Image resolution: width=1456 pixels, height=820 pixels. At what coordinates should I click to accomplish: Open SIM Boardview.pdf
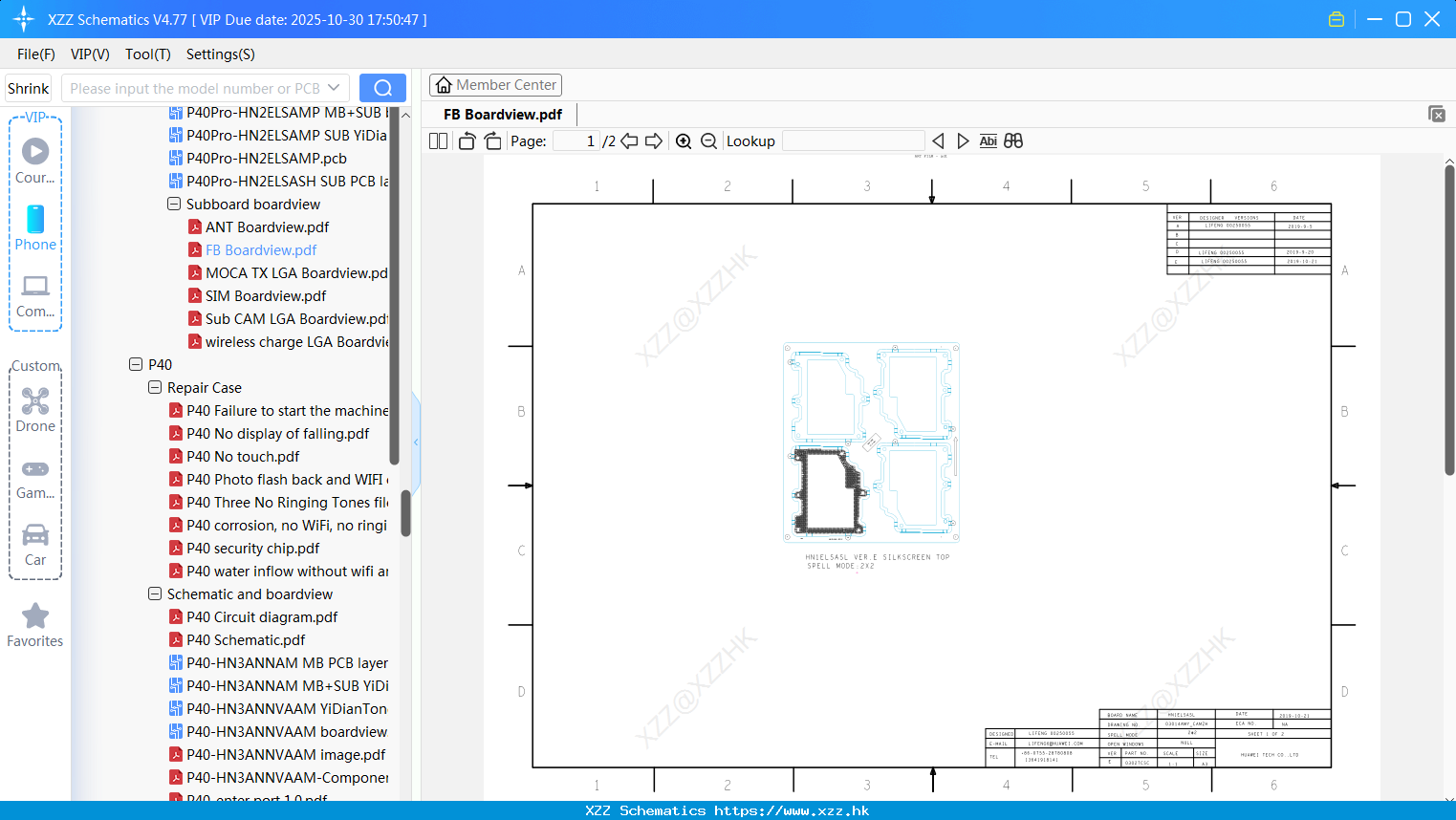pyautogui.click(x=266, y=295)
